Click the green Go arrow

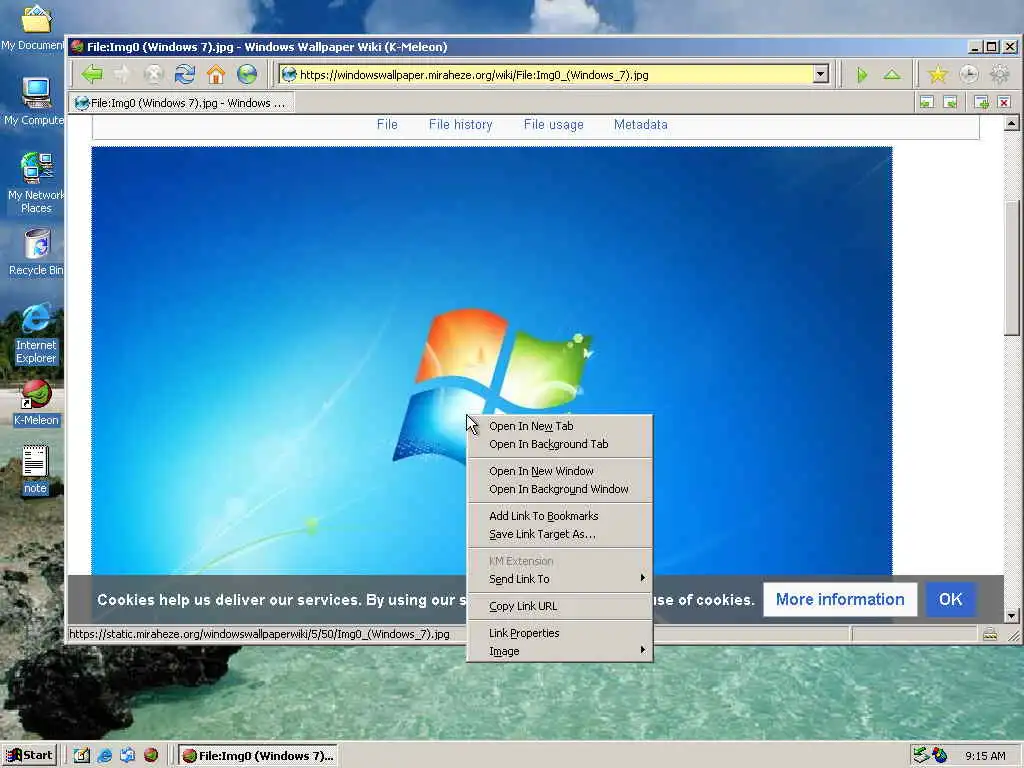tap(862, 75)
